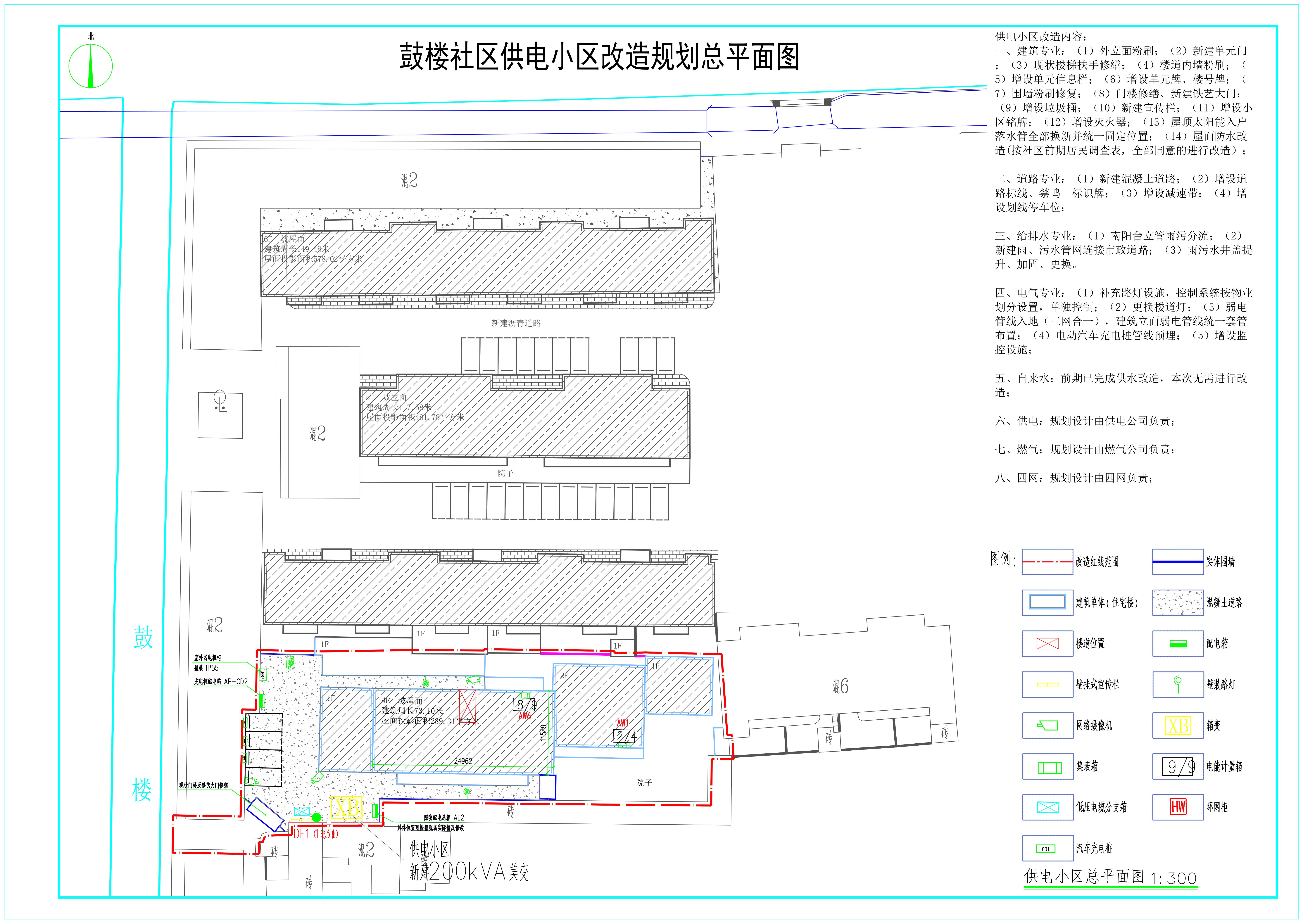Click the 8/9 meter box symbol above AW6
The image size is (1303, 924).
(525, 704)
